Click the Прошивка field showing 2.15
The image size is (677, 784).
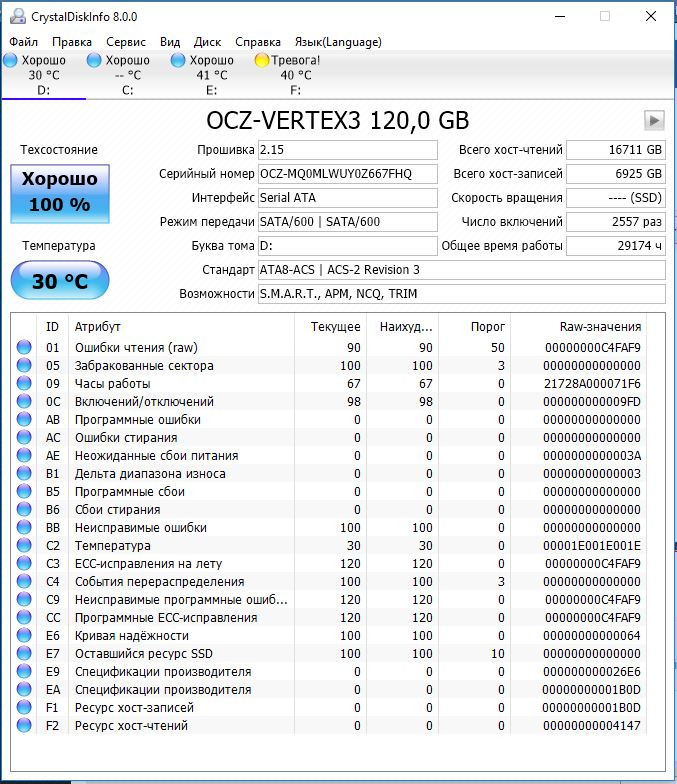coord(348,150)
